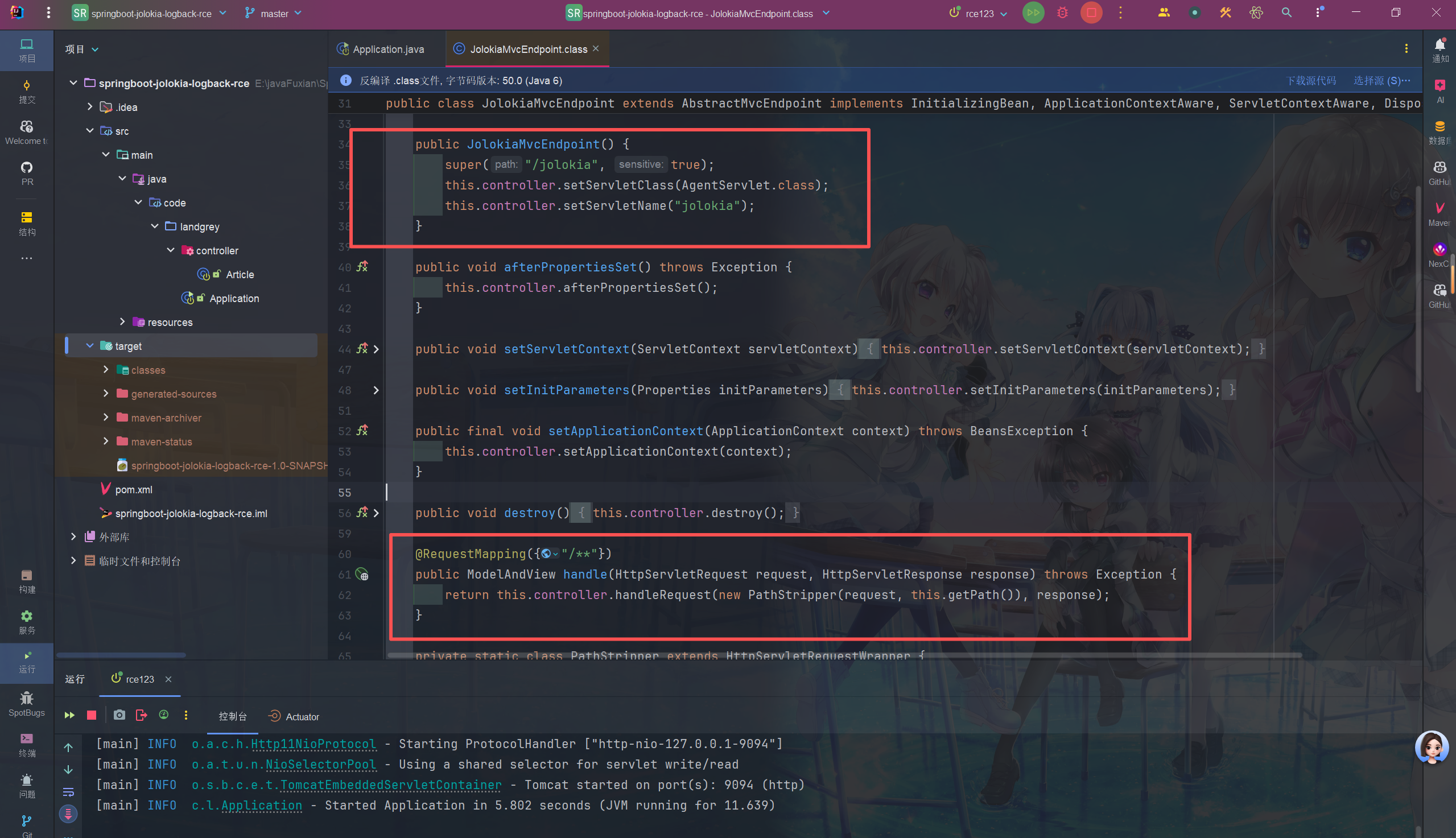Click the download sources link
This screenshot has width=1456, height=838.
point(1311,81)
